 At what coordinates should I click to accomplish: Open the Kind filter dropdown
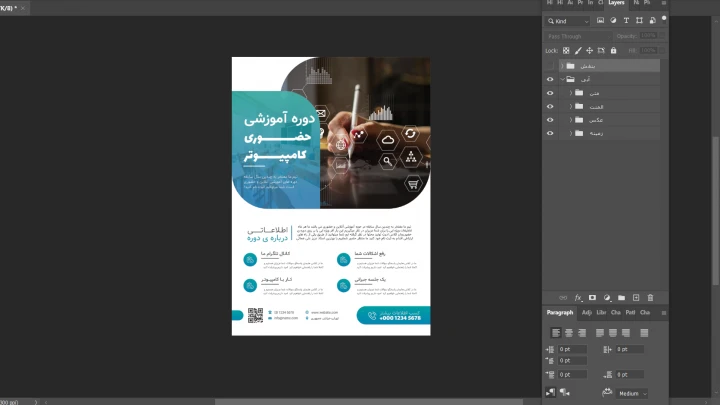pos(568,20)
